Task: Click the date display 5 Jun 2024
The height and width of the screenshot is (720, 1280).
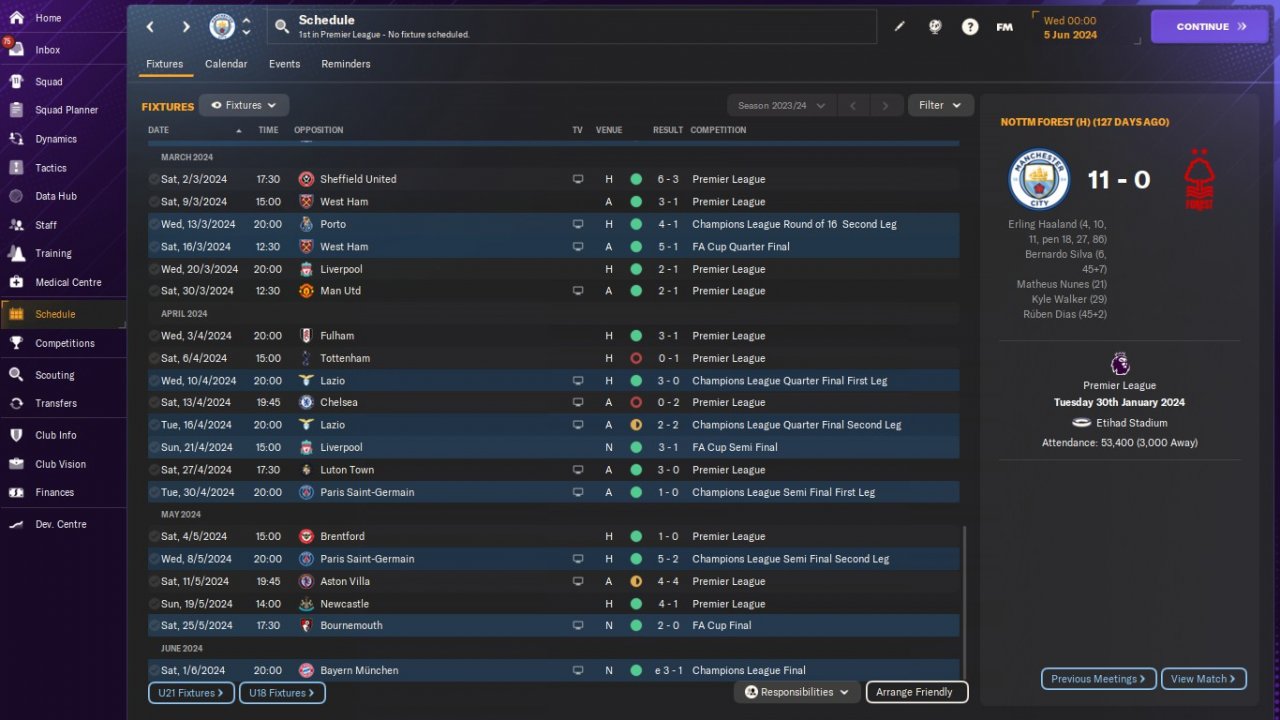Action: point(1070,35)
